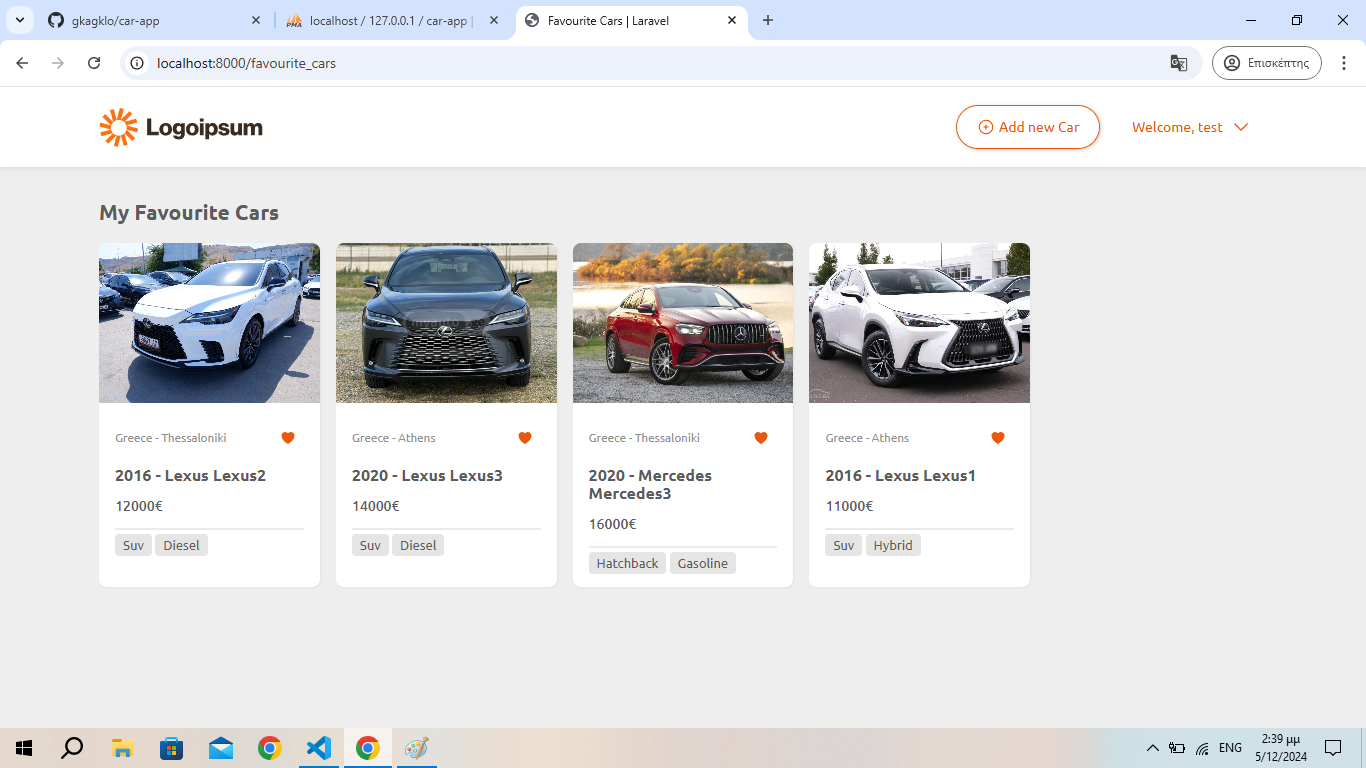This screenshot has width=1366, height=768.
Task: Click the Suv tag on Lexus3 card
Action: click(x=370, y=545)
